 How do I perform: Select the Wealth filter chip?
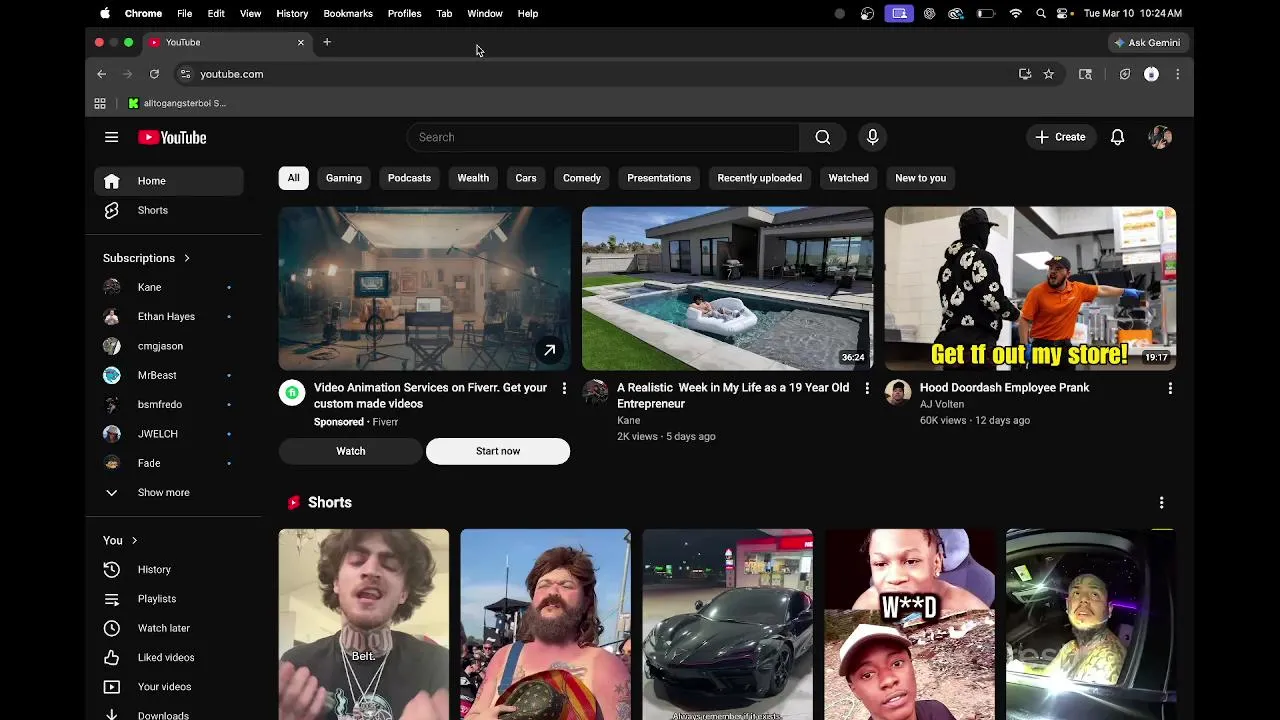click(x=473, y=178)
